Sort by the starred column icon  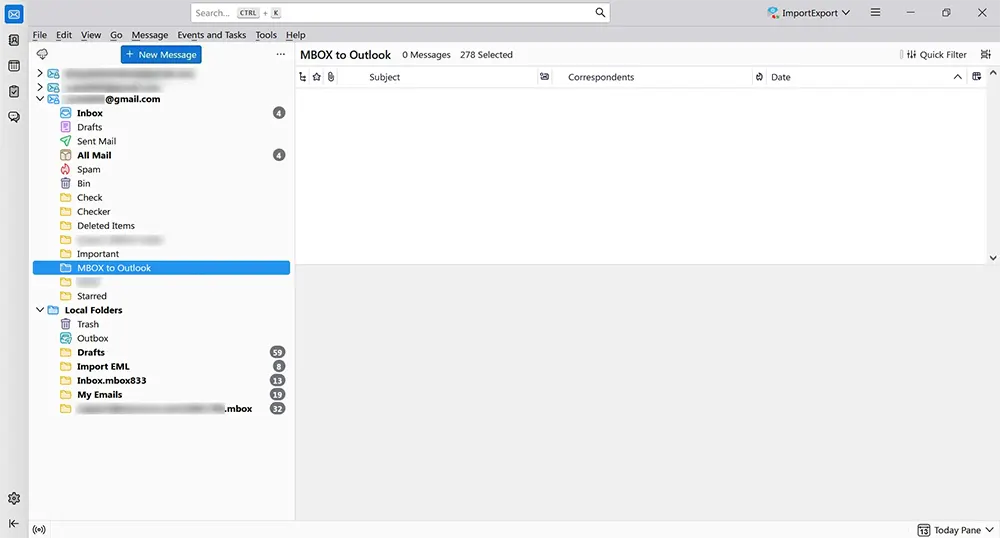click(316, 77)
